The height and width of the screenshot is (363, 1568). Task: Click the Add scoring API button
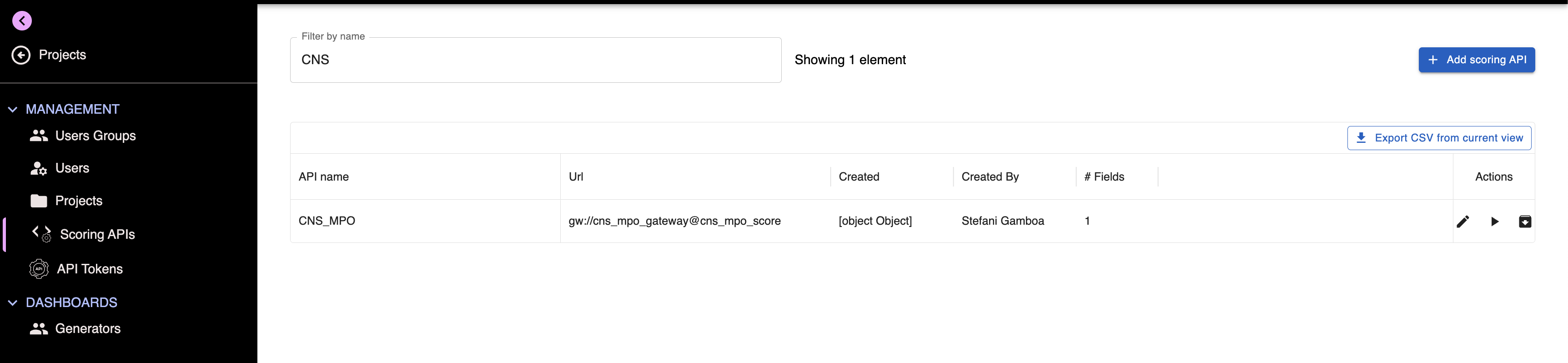point(1476,60)
